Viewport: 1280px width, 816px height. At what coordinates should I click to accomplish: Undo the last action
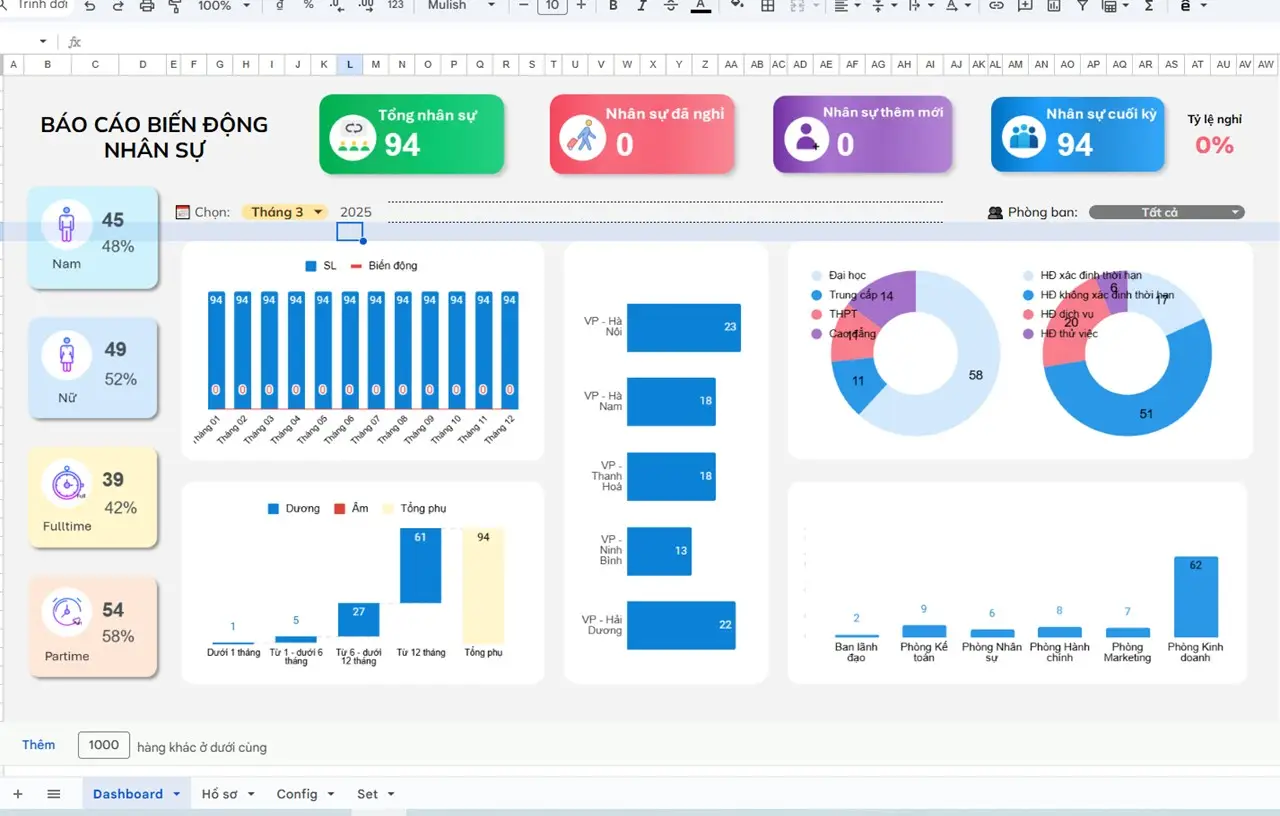(90, 6)
